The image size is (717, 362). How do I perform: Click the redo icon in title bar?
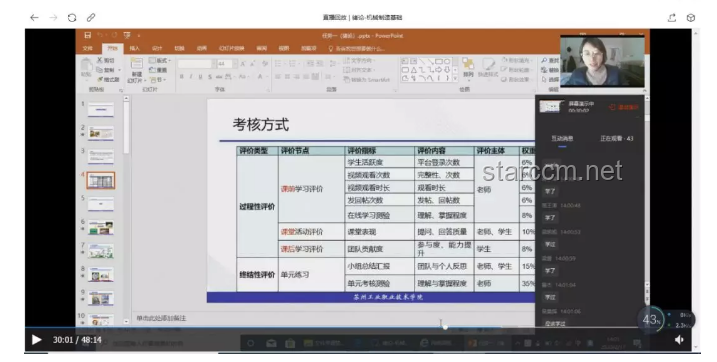(x=114, y=35)
